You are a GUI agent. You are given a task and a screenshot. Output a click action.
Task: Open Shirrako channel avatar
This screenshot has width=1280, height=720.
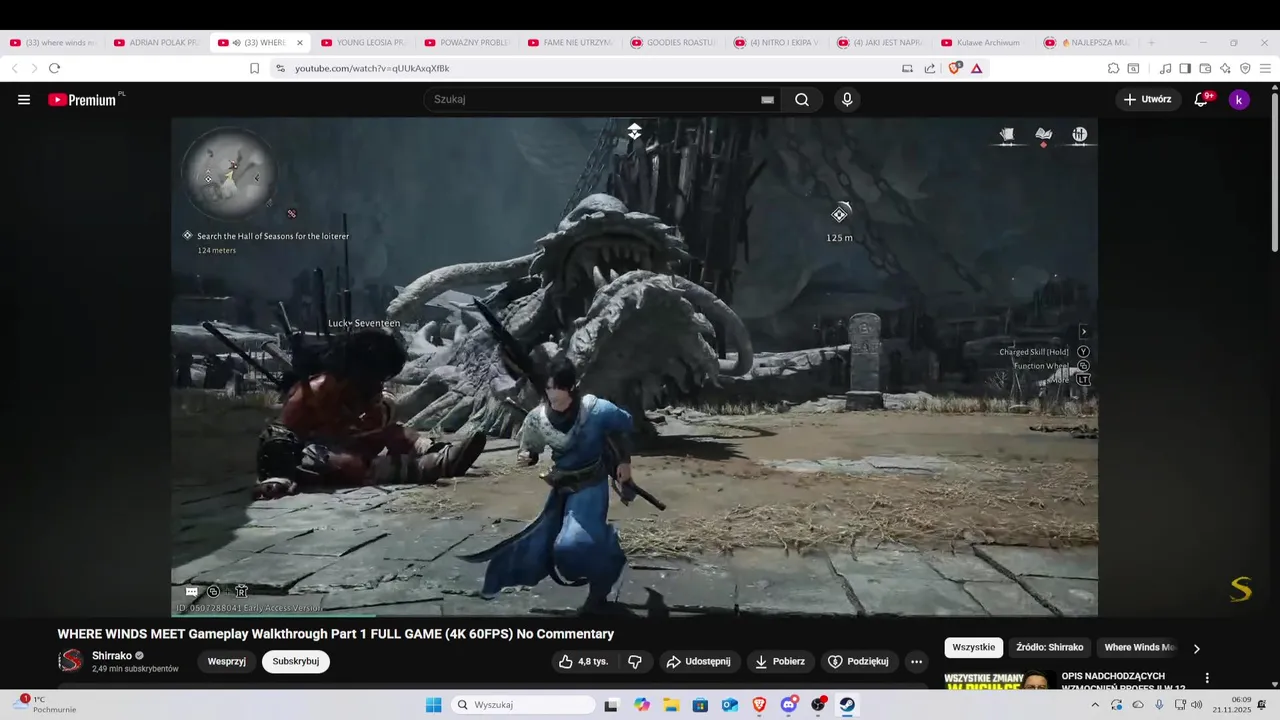(x=70, y=661)
